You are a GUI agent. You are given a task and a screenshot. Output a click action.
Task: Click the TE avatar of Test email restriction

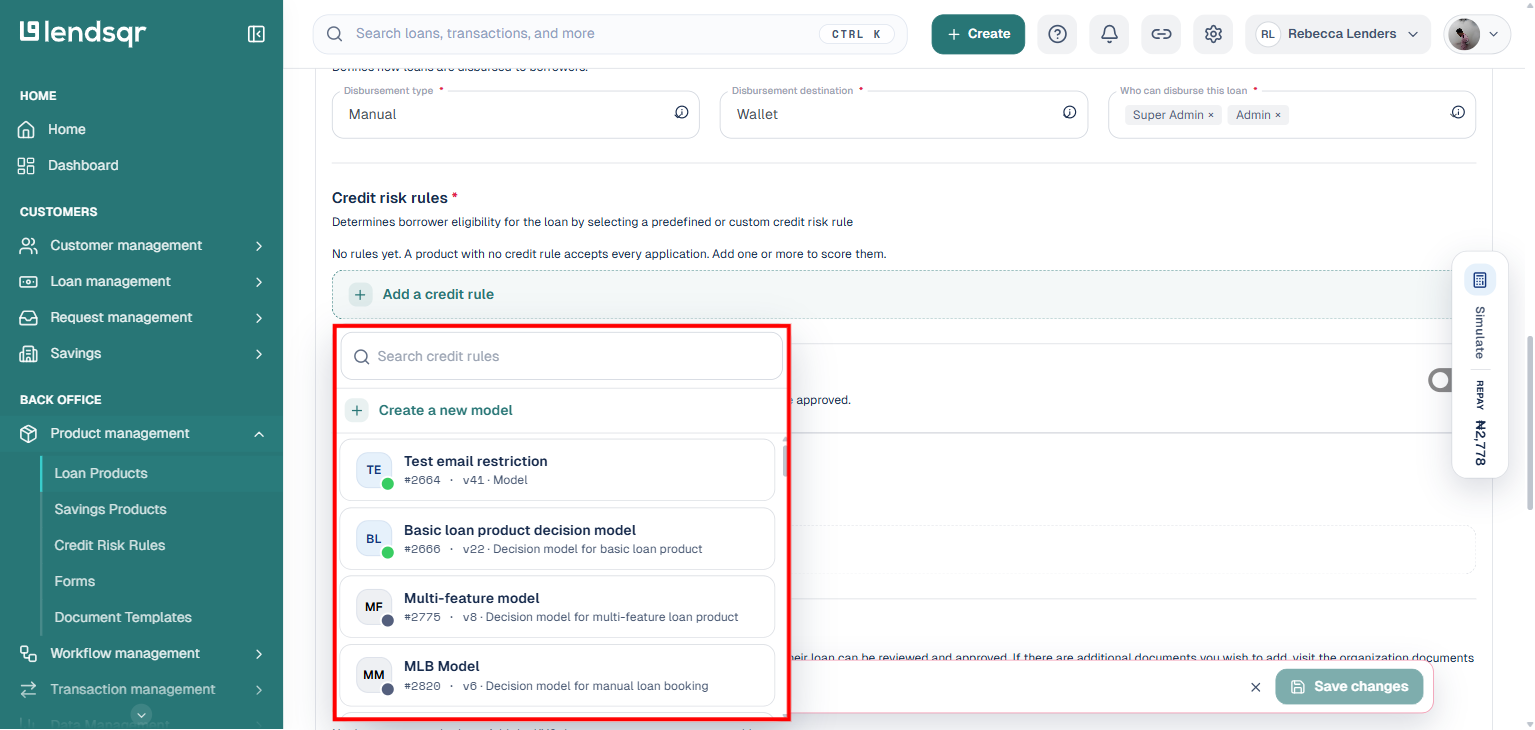point(374,470)
